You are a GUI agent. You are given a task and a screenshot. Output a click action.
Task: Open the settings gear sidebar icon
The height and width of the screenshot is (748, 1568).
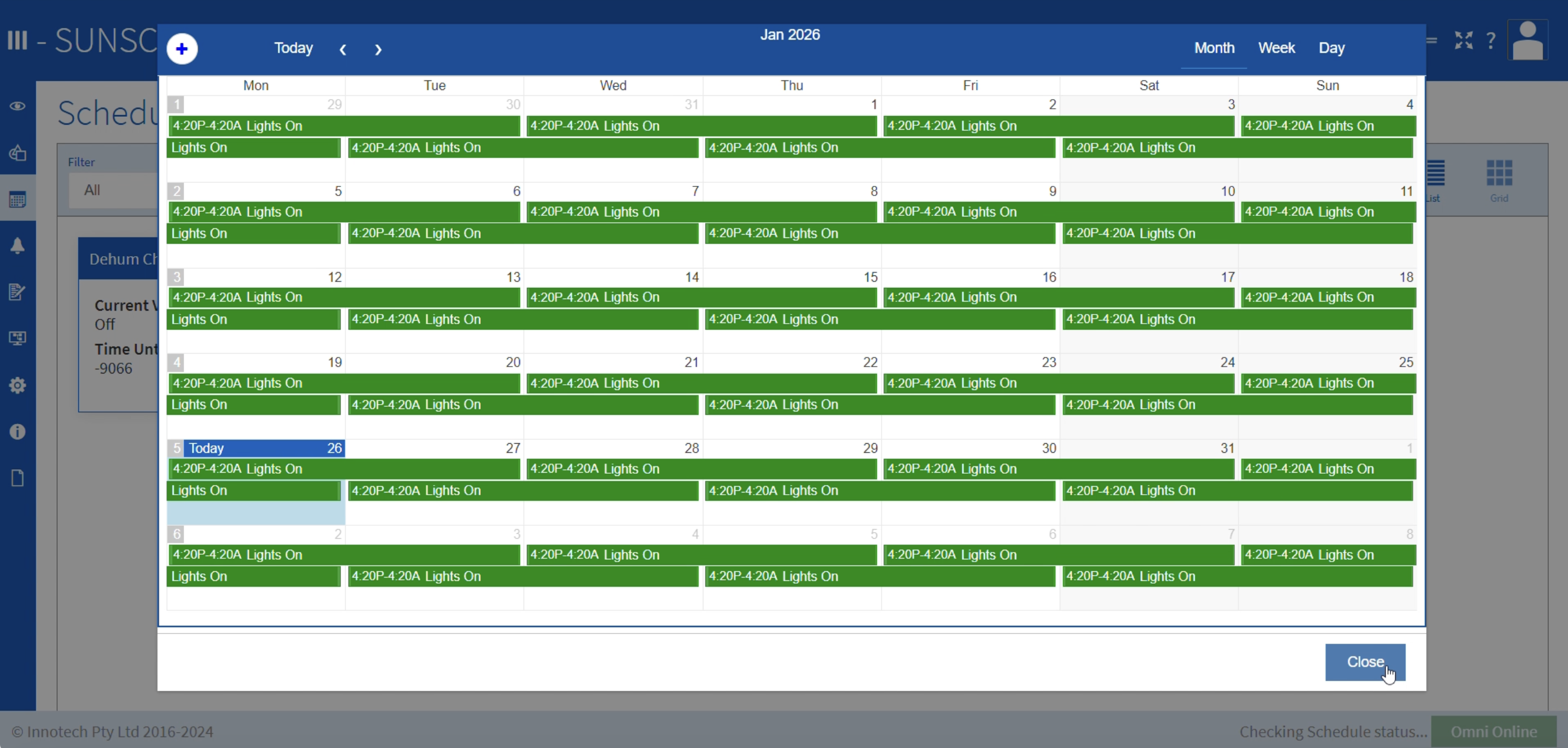point(17,385)
